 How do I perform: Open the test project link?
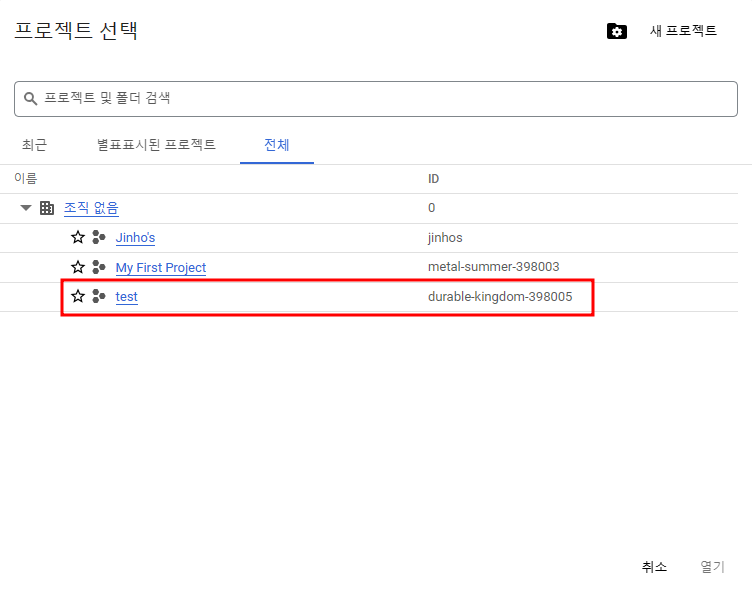pyautogui.click(x=127, y=297)
